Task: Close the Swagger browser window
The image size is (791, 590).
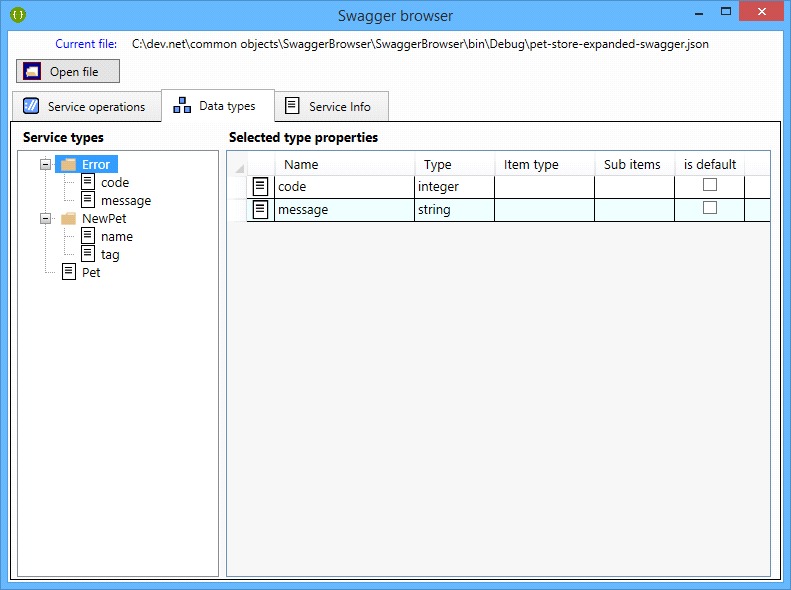Action: click(x=761, y=11)
